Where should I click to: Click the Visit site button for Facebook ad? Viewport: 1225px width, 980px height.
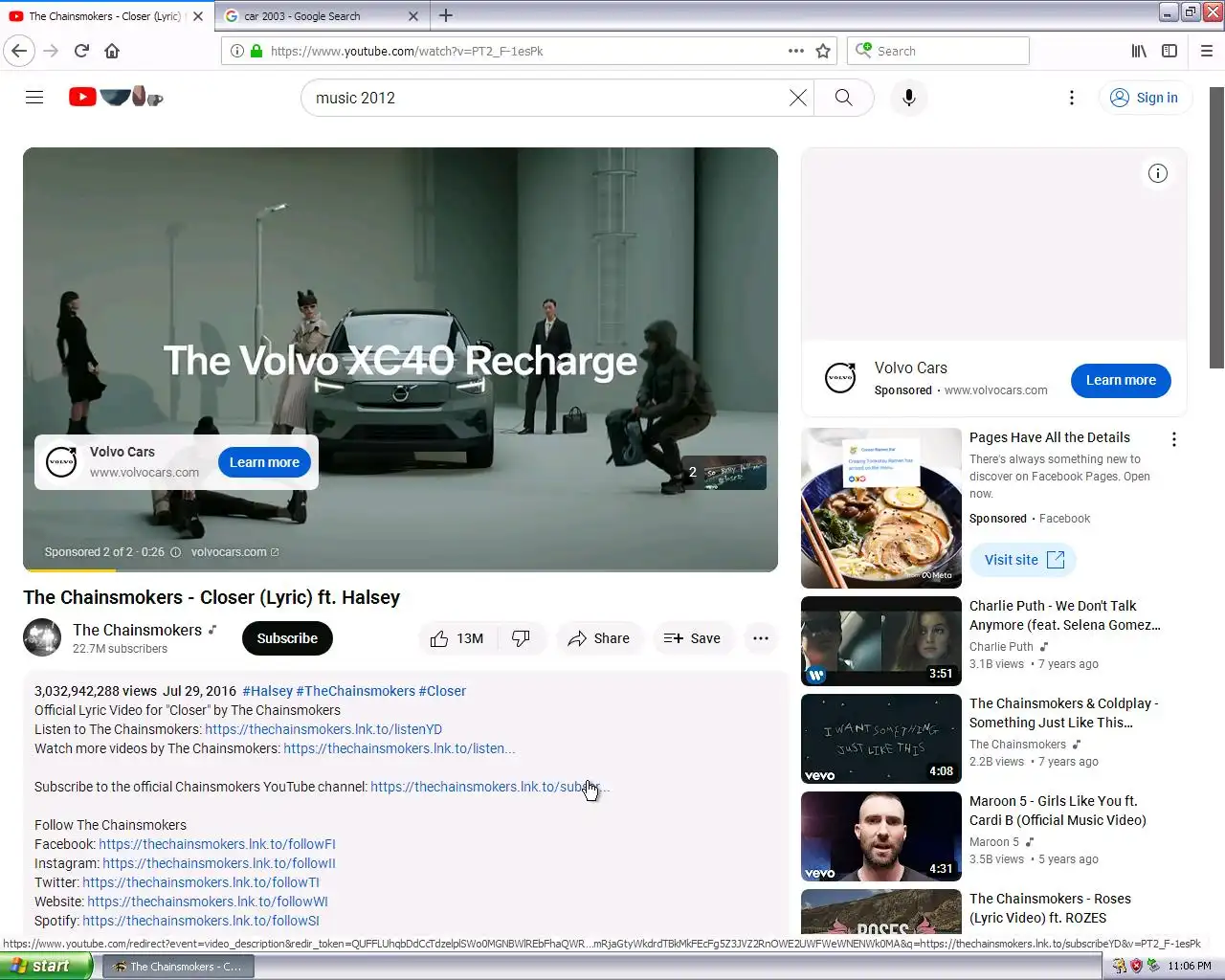pos(1023,560)
